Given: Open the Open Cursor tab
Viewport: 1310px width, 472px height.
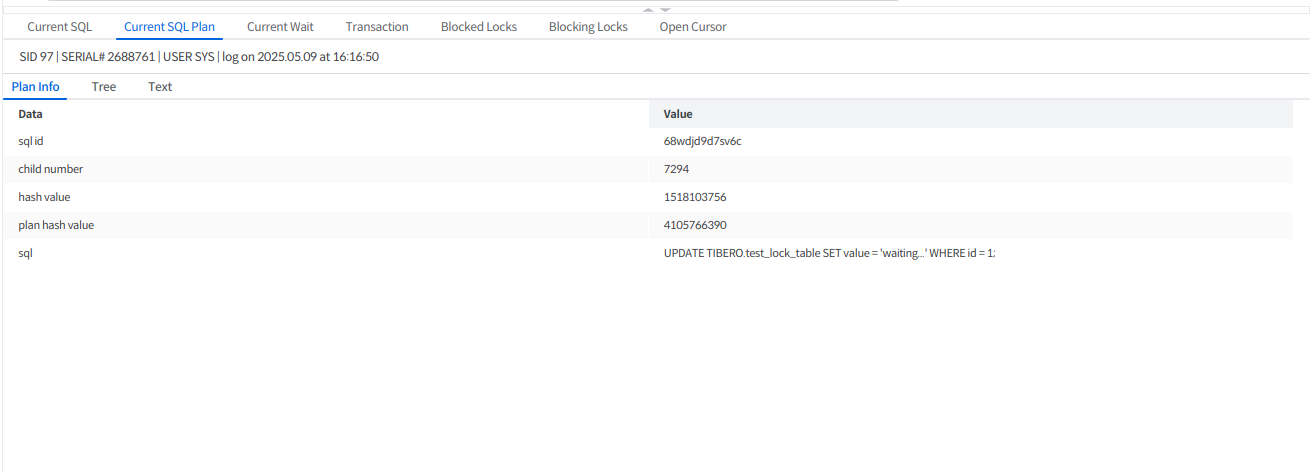Looking at the screenshot, I should (693, 27).
